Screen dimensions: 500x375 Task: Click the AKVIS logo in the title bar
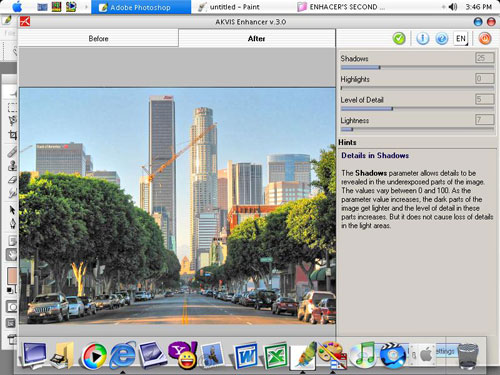(25, 22)
